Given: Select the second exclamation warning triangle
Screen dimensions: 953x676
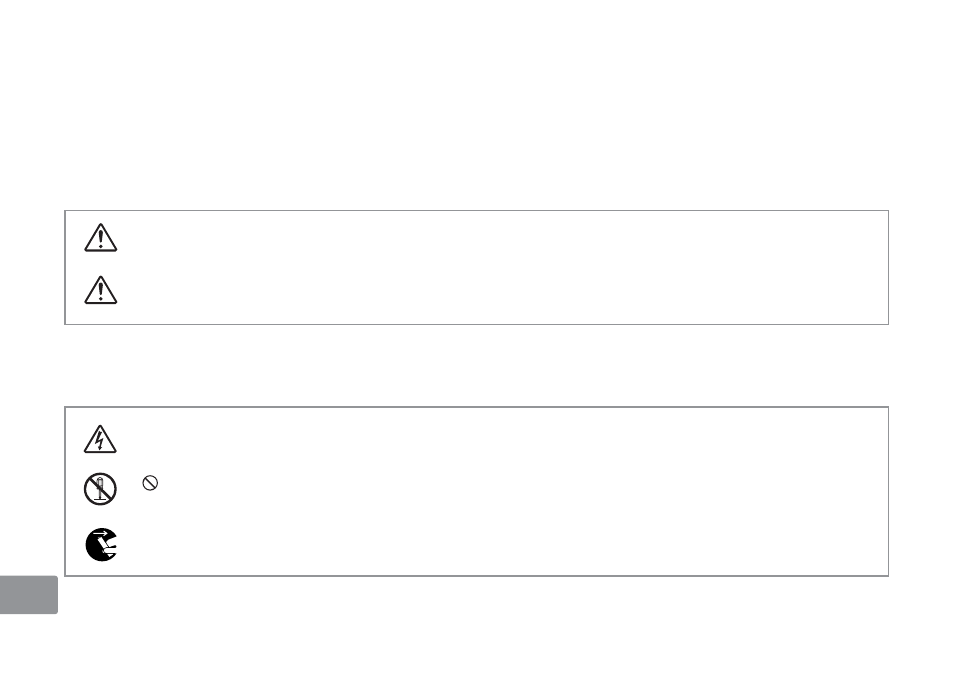Looking at the screenshot, I should (x=100, y=290).
